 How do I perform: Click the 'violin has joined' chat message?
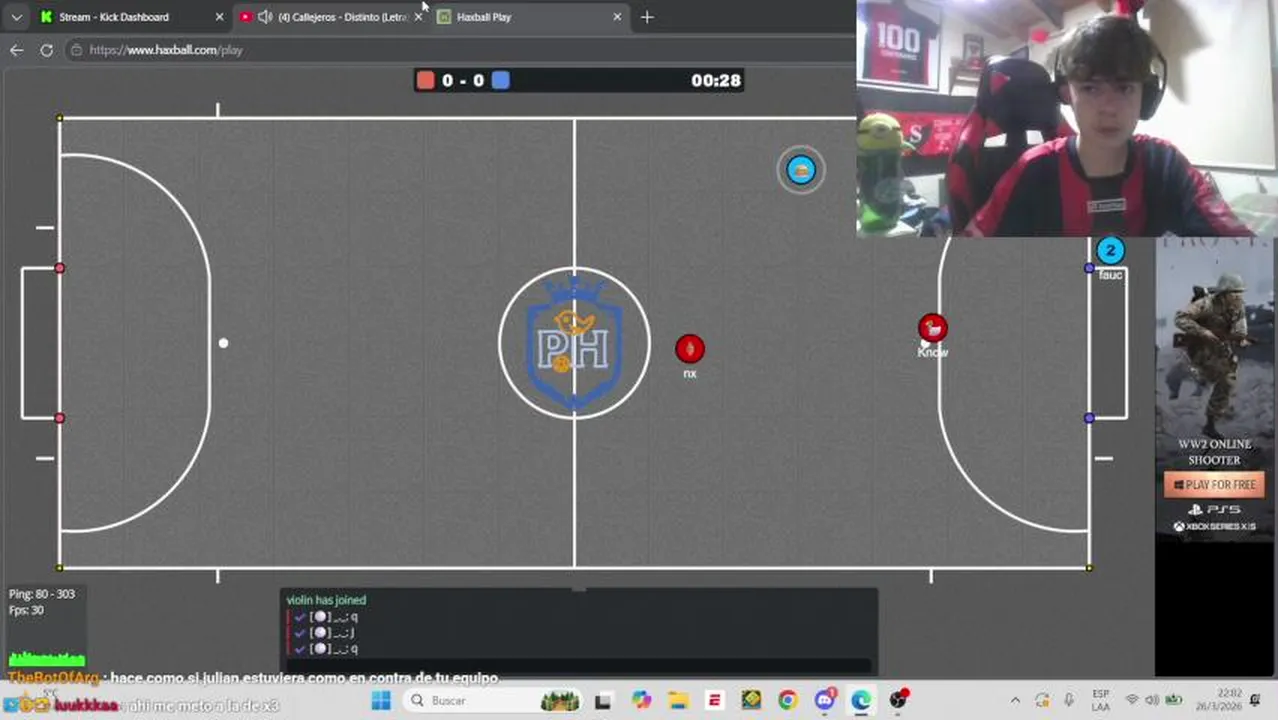click(326, 600)
